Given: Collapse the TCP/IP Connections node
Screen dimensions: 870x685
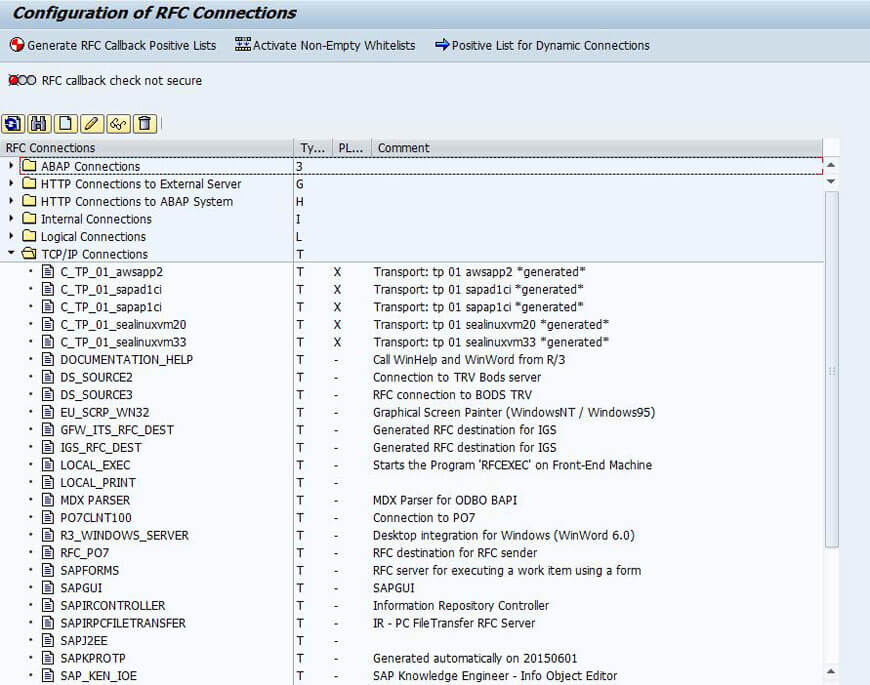Looking at the screenshot, I should (x=11, y=254).
